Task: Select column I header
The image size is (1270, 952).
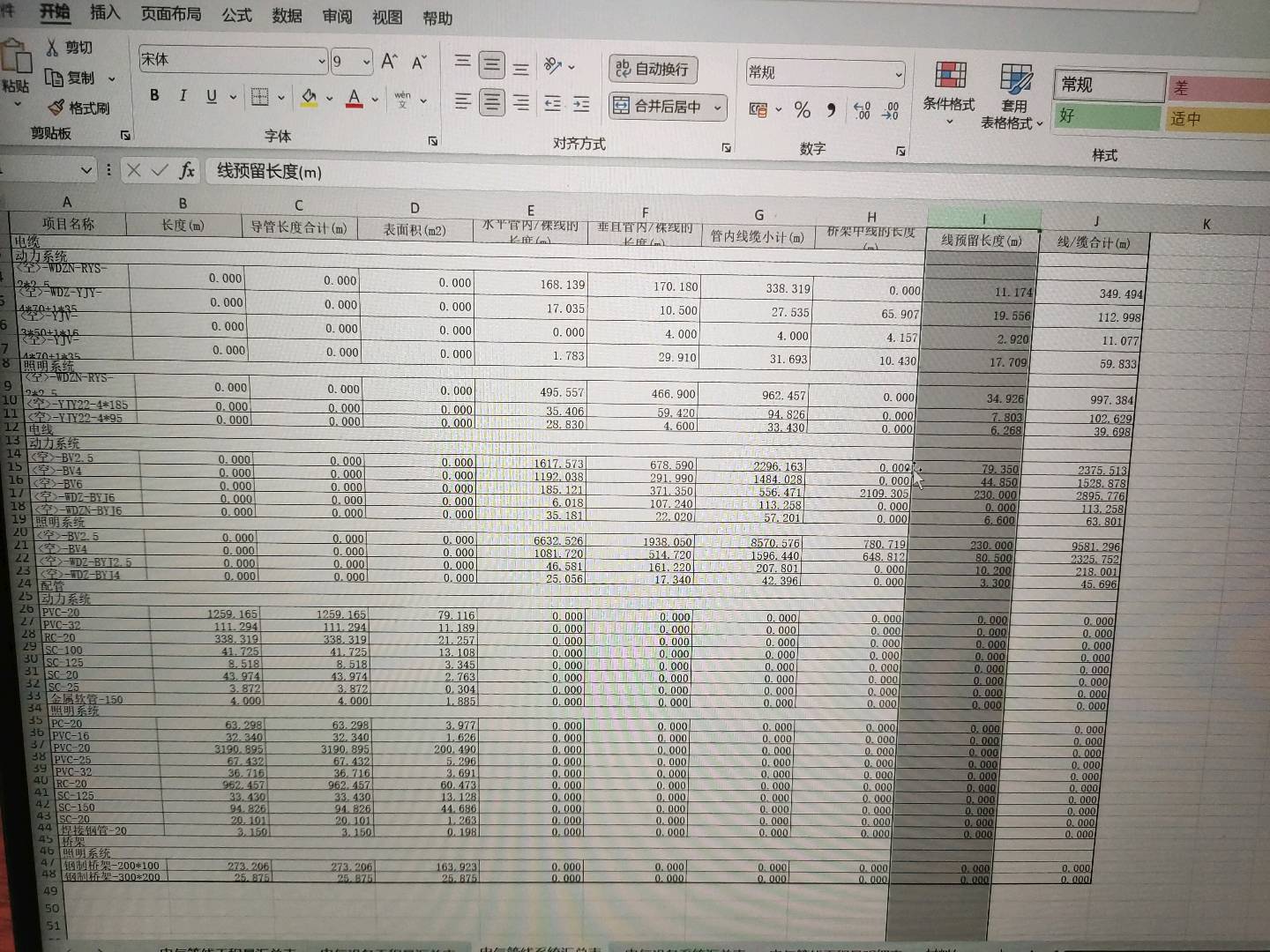Action: tap(983, 218)
